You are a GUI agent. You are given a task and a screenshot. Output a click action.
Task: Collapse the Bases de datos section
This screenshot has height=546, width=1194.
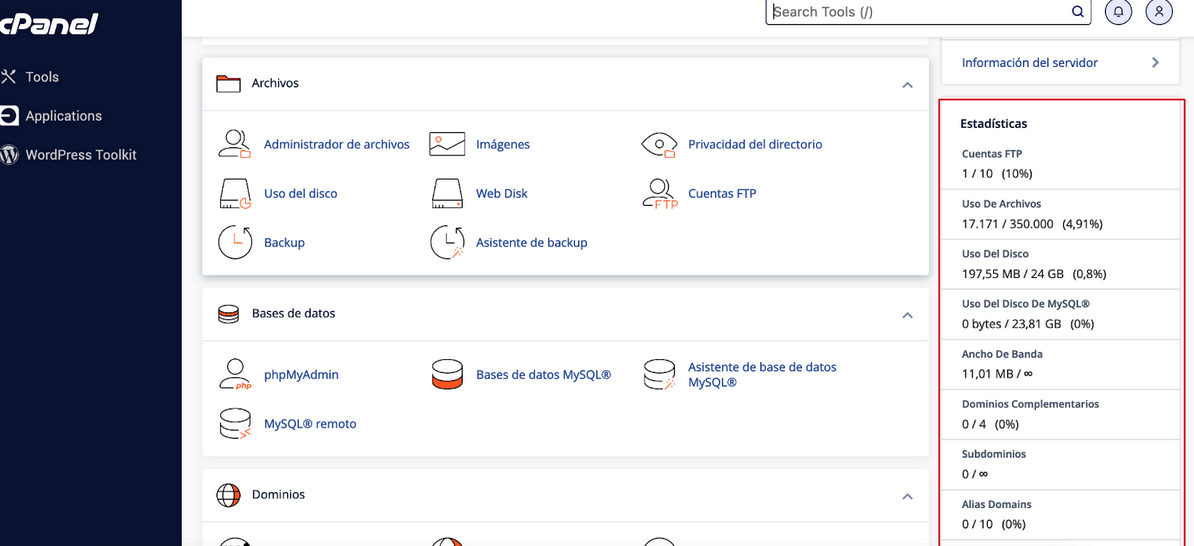[907, 315]
